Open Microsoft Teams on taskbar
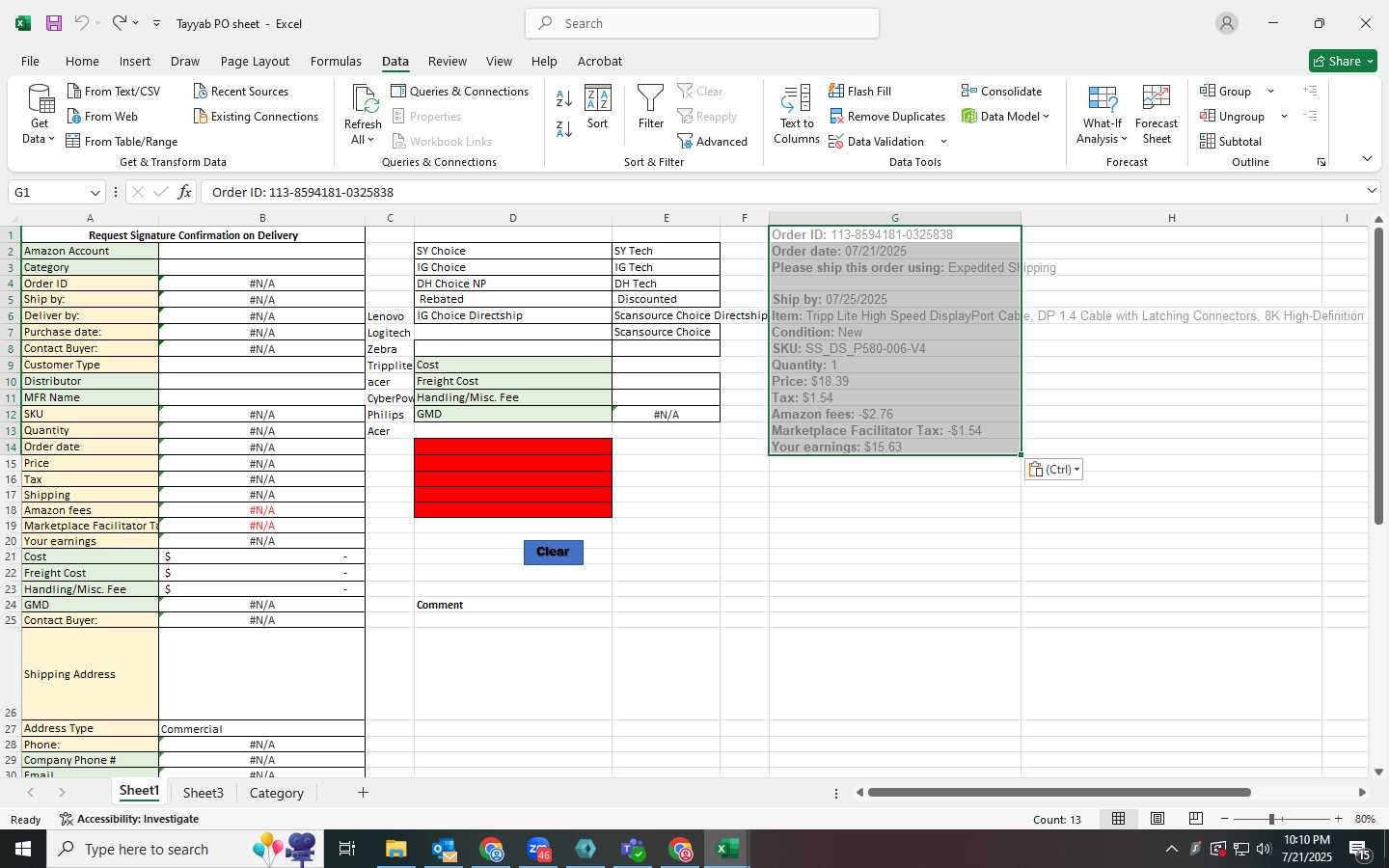The image size is (1389, 868). (633, 849)
